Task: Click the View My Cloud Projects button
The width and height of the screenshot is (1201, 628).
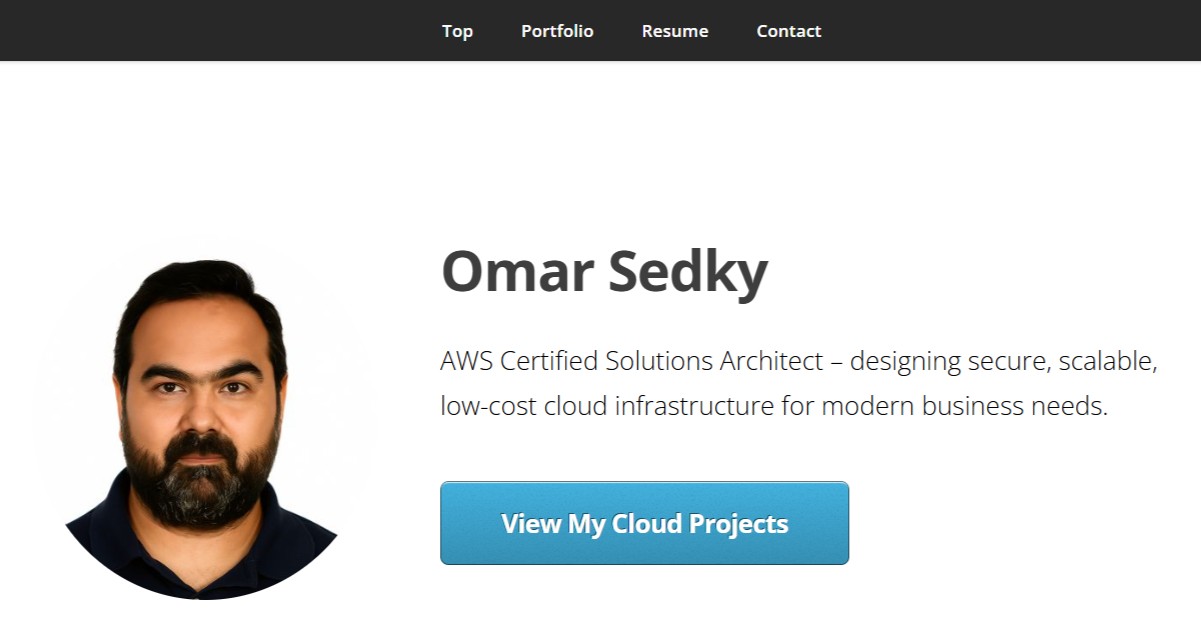Action: (x=644, y=522)
